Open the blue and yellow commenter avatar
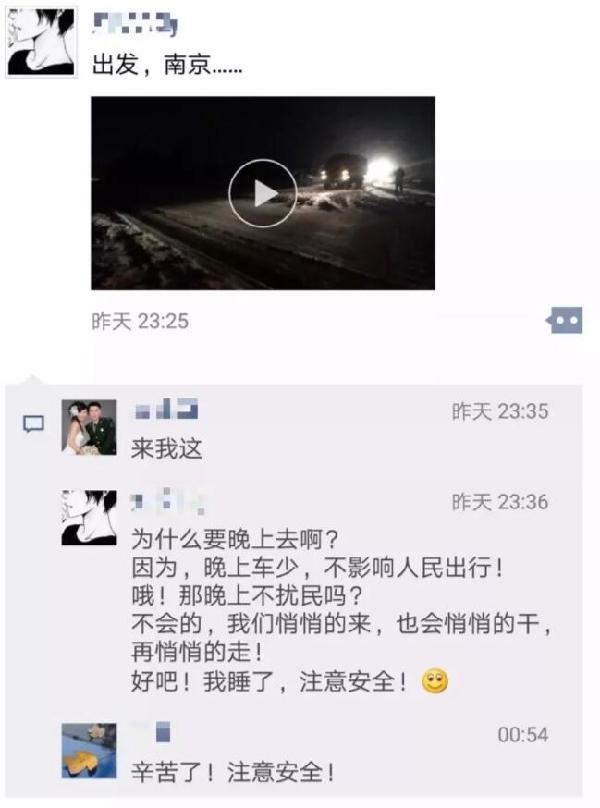 tap(89, 750)
